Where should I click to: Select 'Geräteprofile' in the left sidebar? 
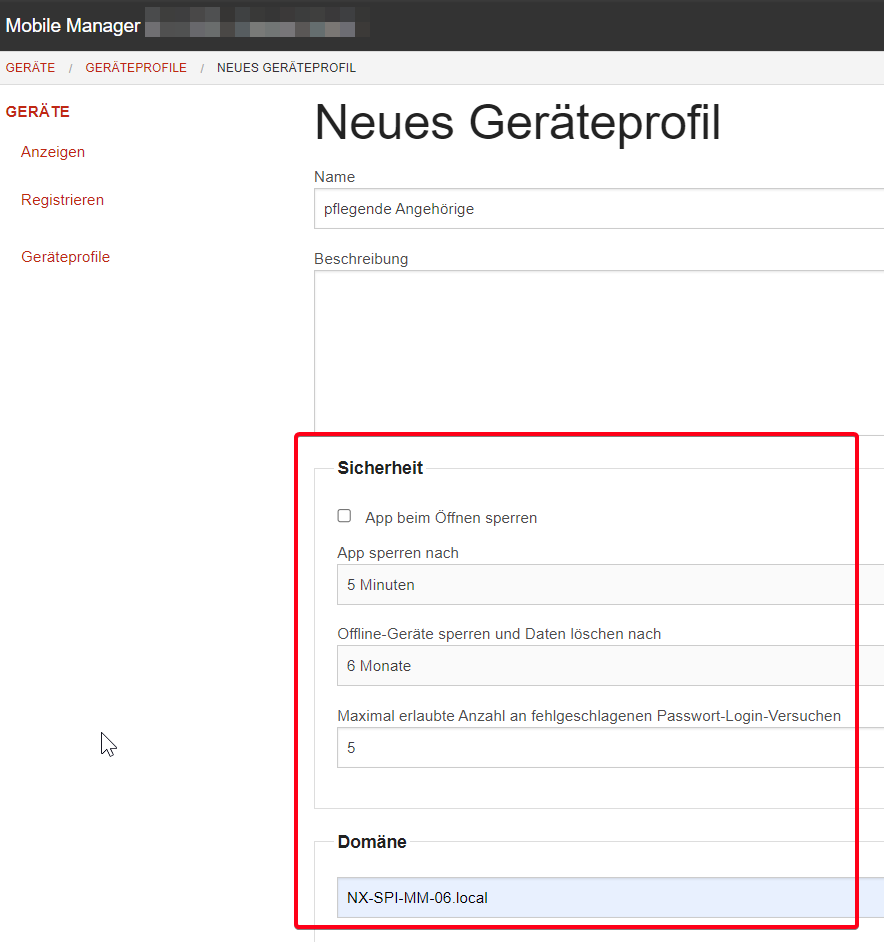click(x=65, y=257)
